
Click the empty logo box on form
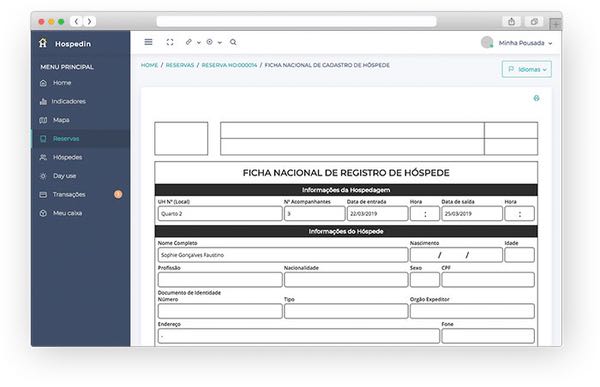[181, 139]
